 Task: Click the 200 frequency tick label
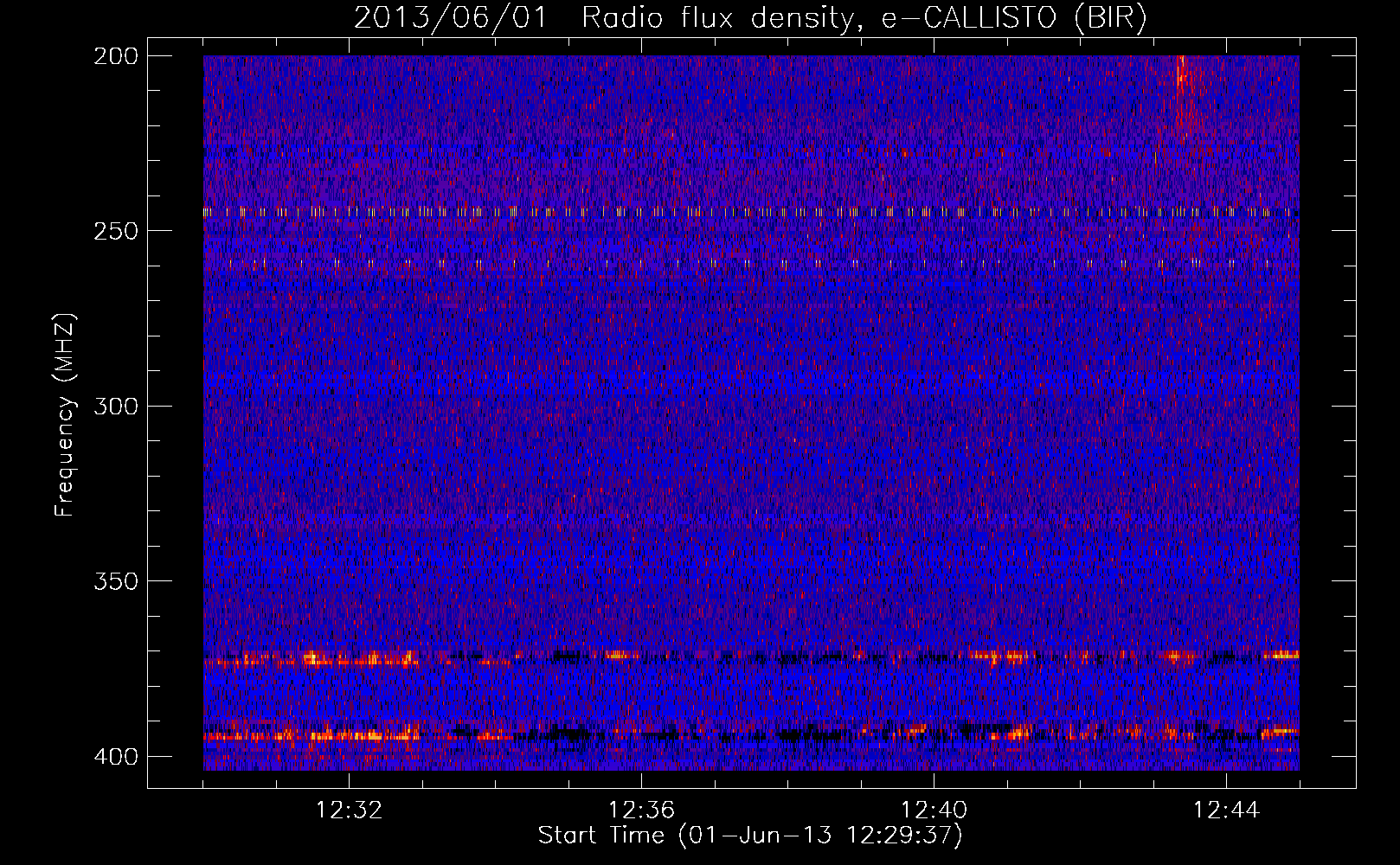115,56
